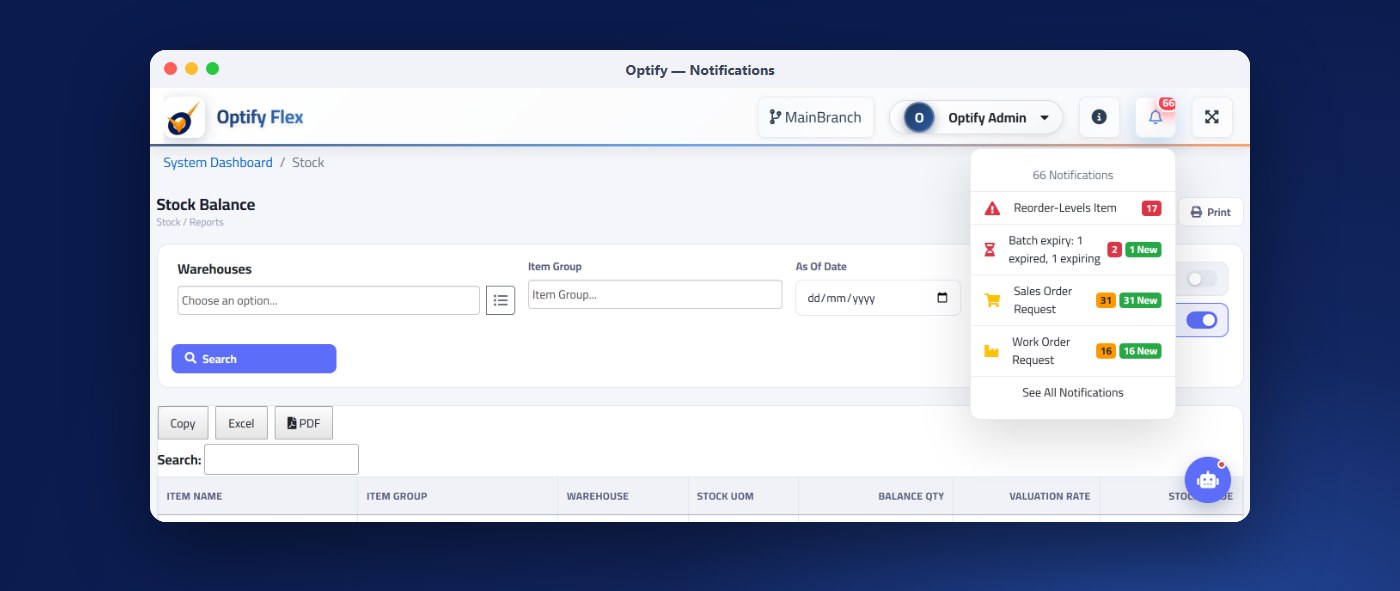Open the Batch expiry notification entry

pyautogui.click(x=1073, y=250)
